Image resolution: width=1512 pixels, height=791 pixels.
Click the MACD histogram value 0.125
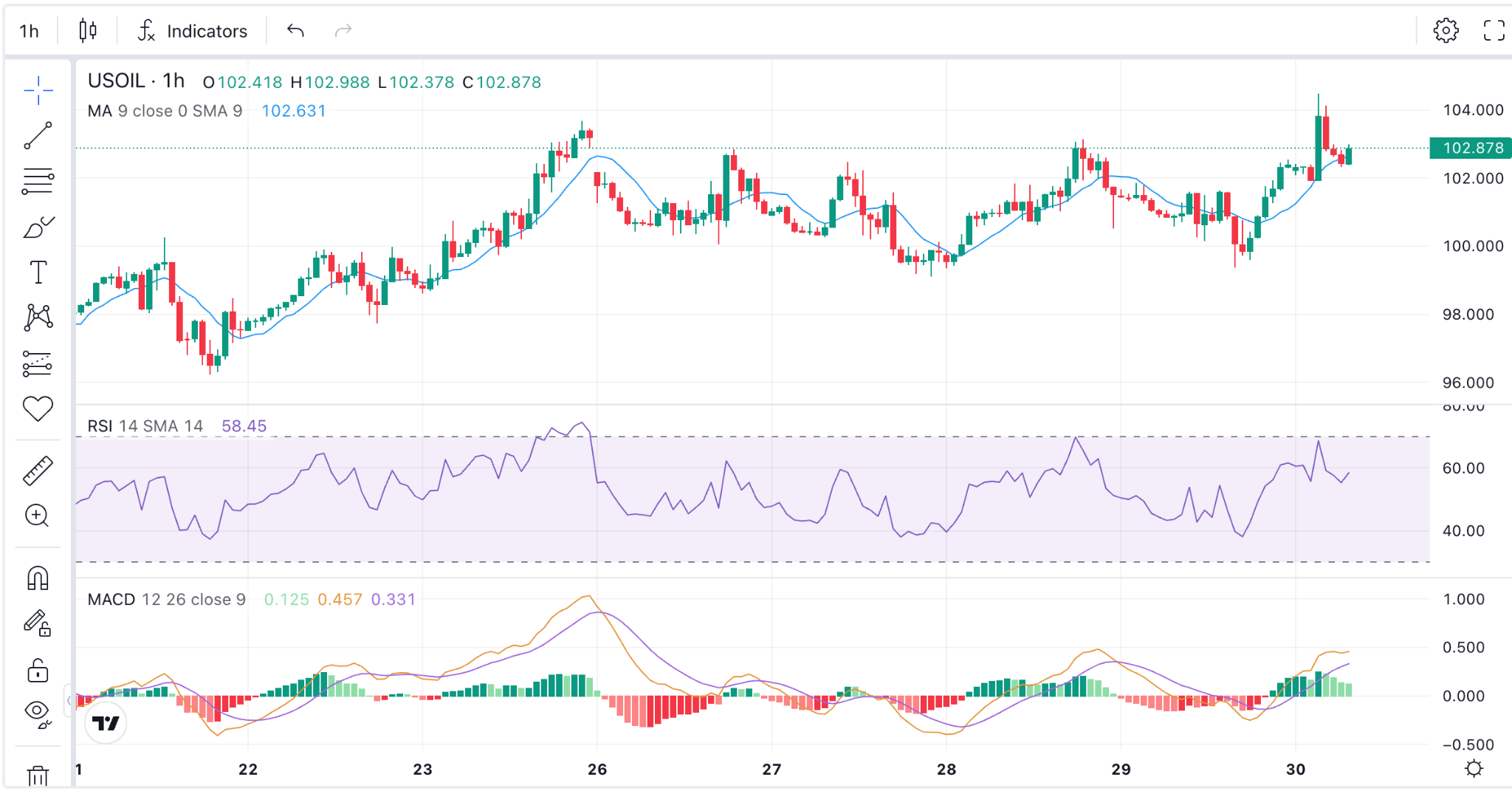tap(286, 600)
